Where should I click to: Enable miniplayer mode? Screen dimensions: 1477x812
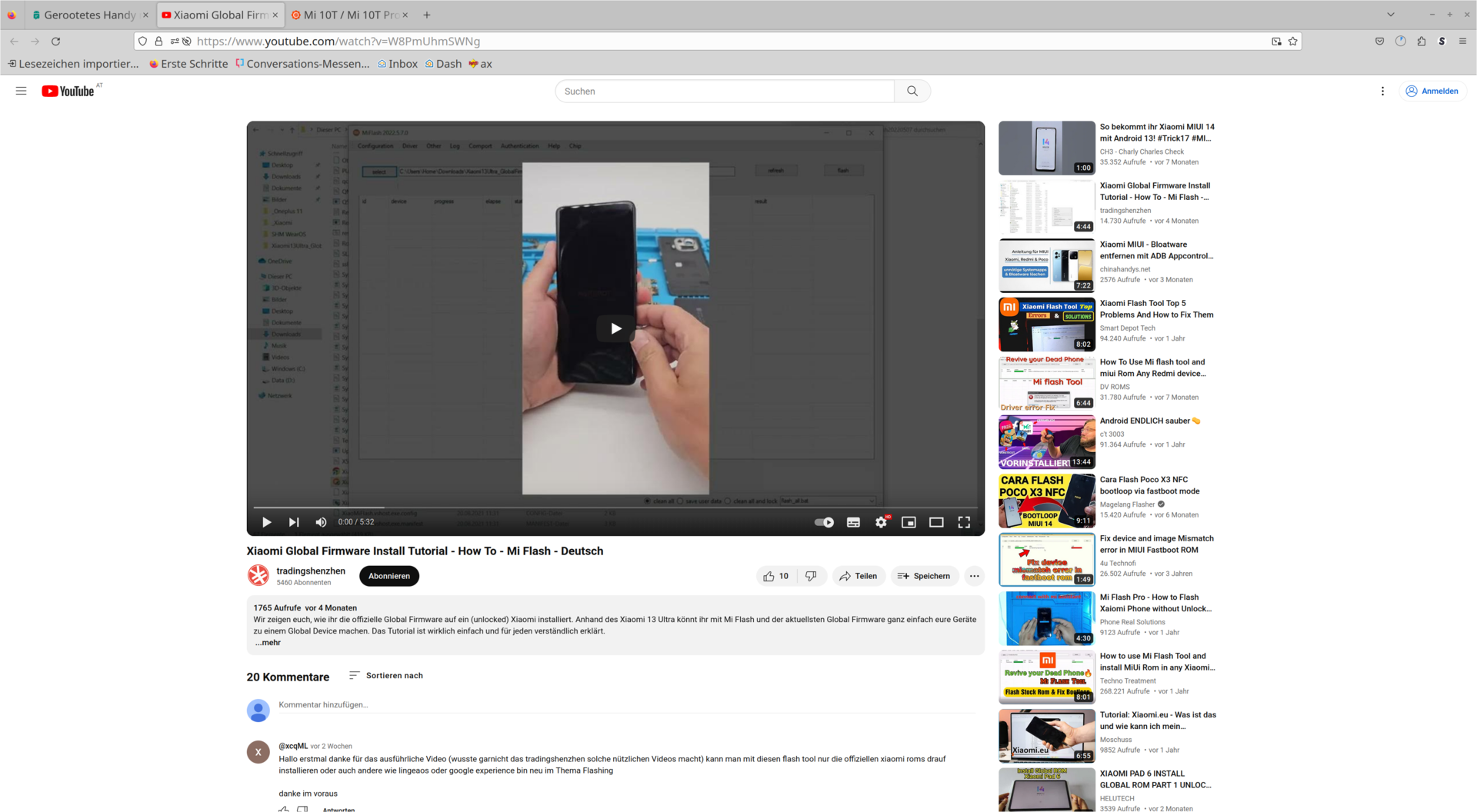909,522
